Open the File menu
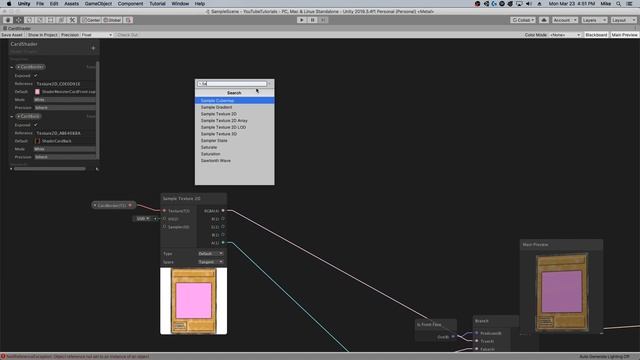 click(40, 4)
